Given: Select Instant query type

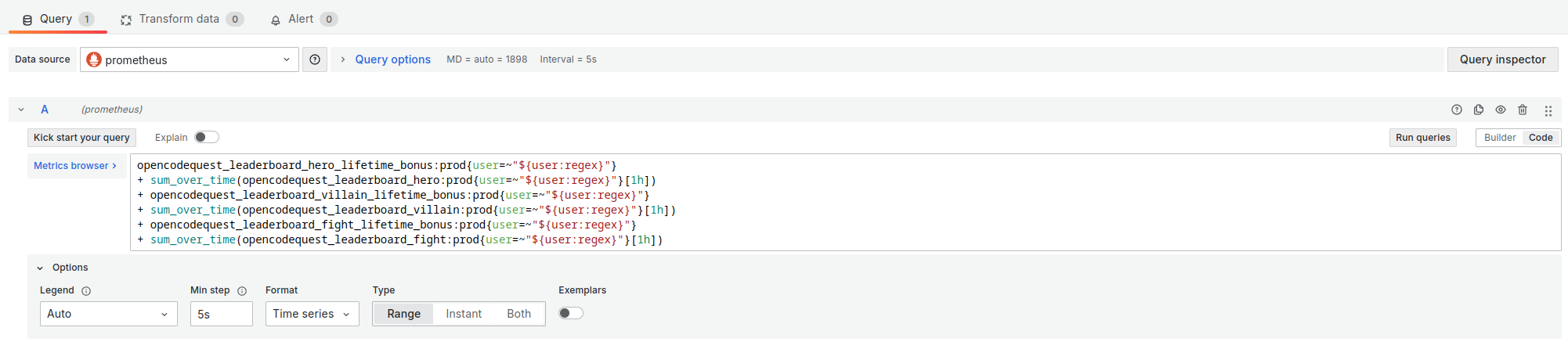Looking at the screenshot, I should (464, 314).
